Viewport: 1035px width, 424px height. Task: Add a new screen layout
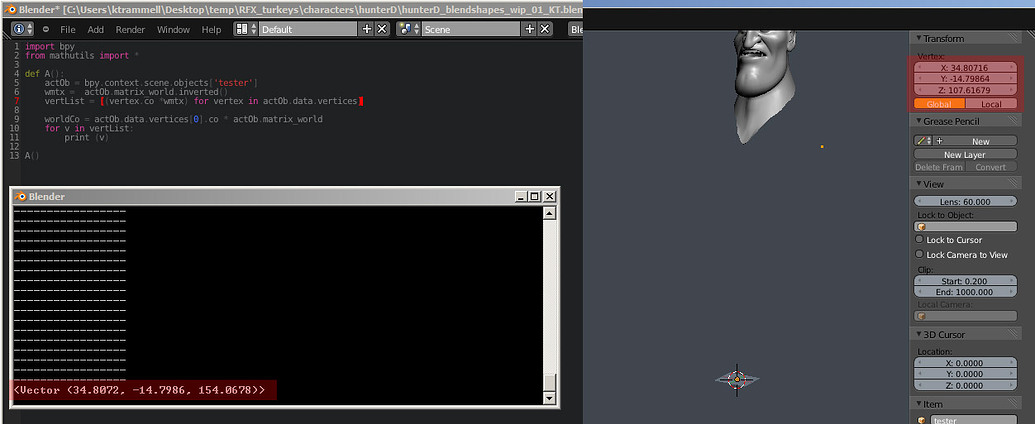pyautogui.click(x=367, y=29)
